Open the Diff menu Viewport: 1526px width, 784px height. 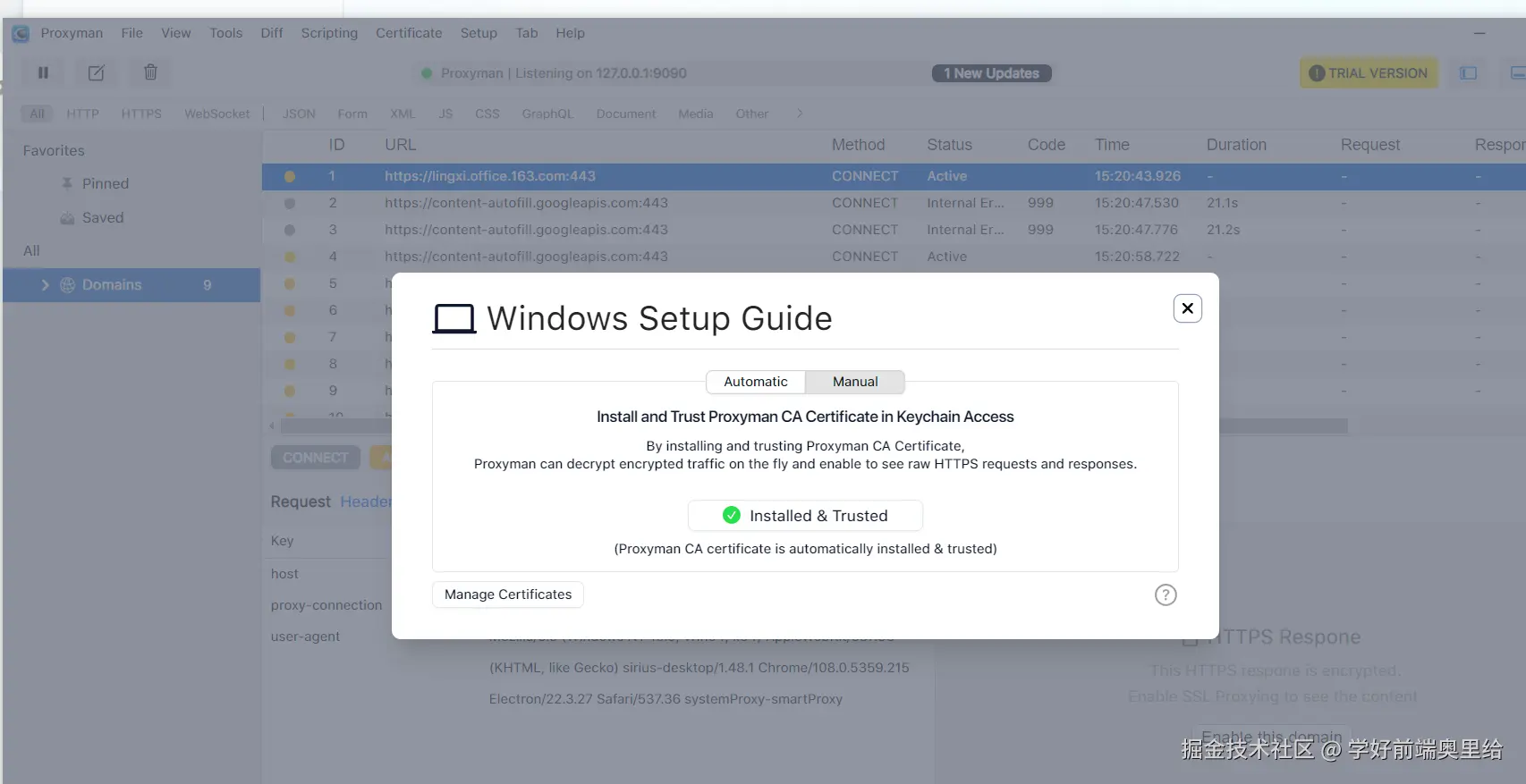pyautogui.click(x=272, y=33)
